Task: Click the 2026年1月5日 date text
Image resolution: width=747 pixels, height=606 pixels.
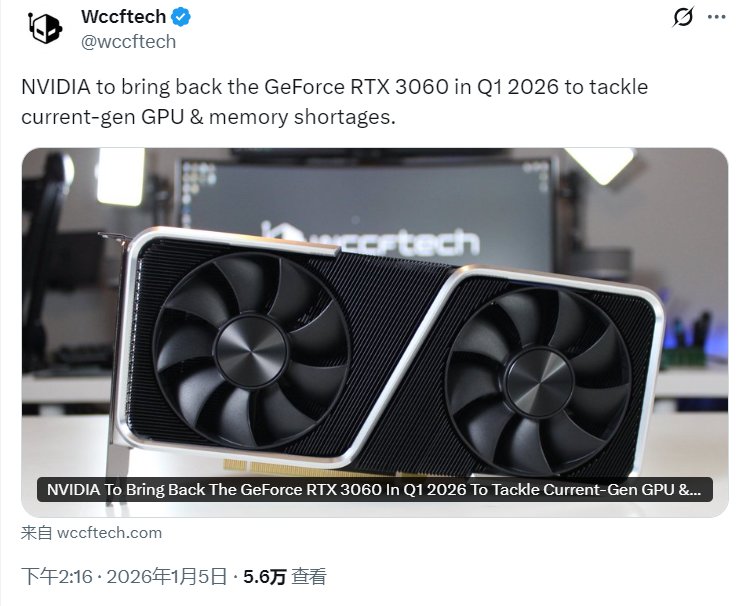Action: tap(166, 576)
